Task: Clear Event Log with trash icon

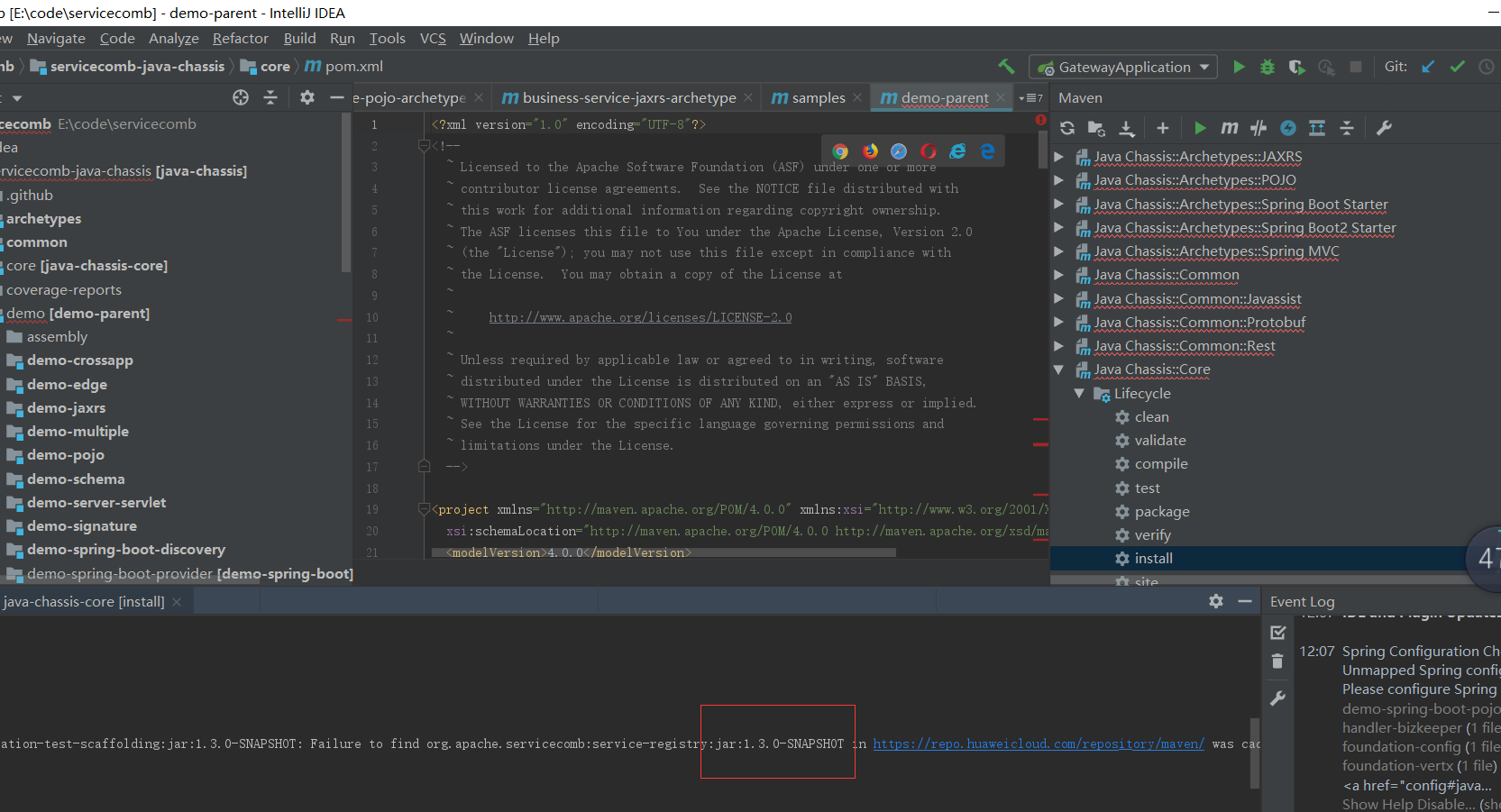Action: click(1277, 661)
